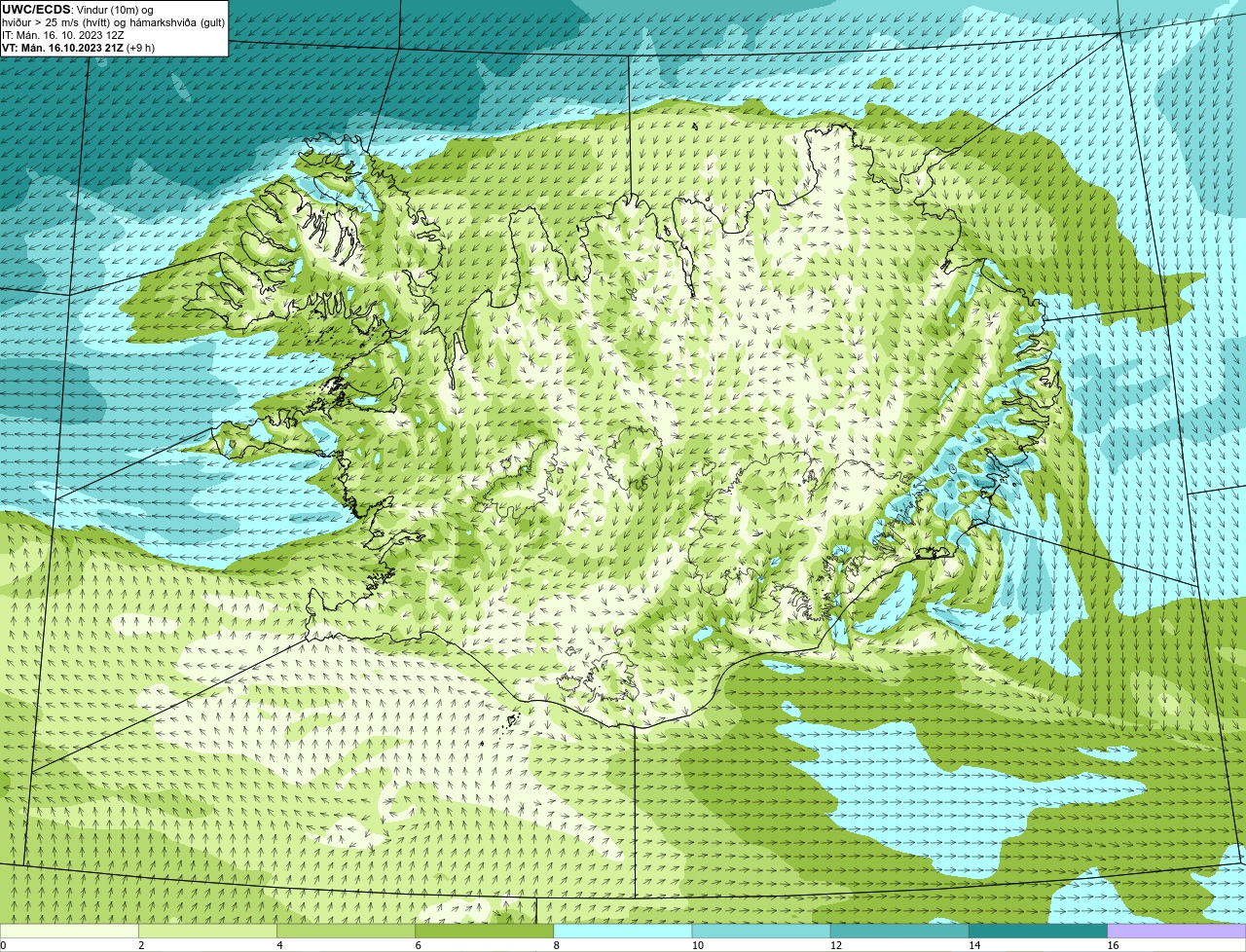Click the 6–8 m/s olive green legend swatch
The height and width of the screenshot is (952, 1246).
click(x=485, y=931)
